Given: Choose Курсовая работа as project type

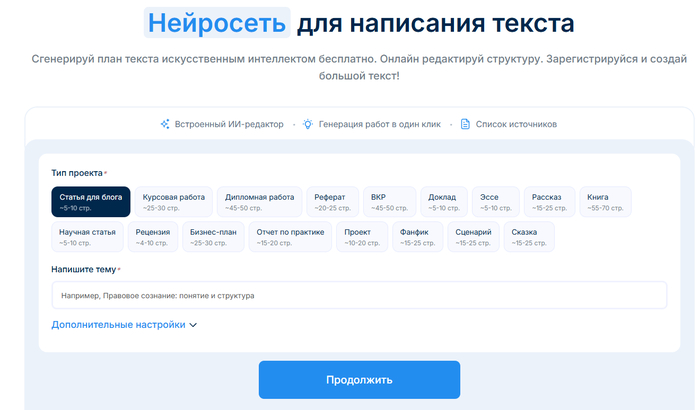Looking at the screenshot, I should (x=174, y=202).
